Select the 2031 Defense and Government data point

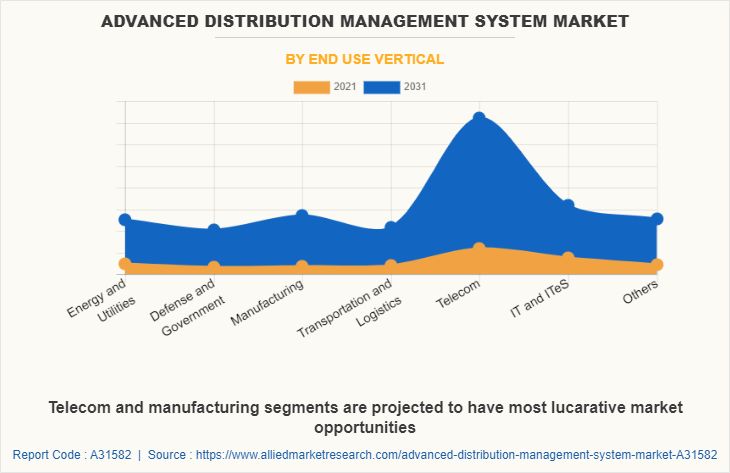214,230
